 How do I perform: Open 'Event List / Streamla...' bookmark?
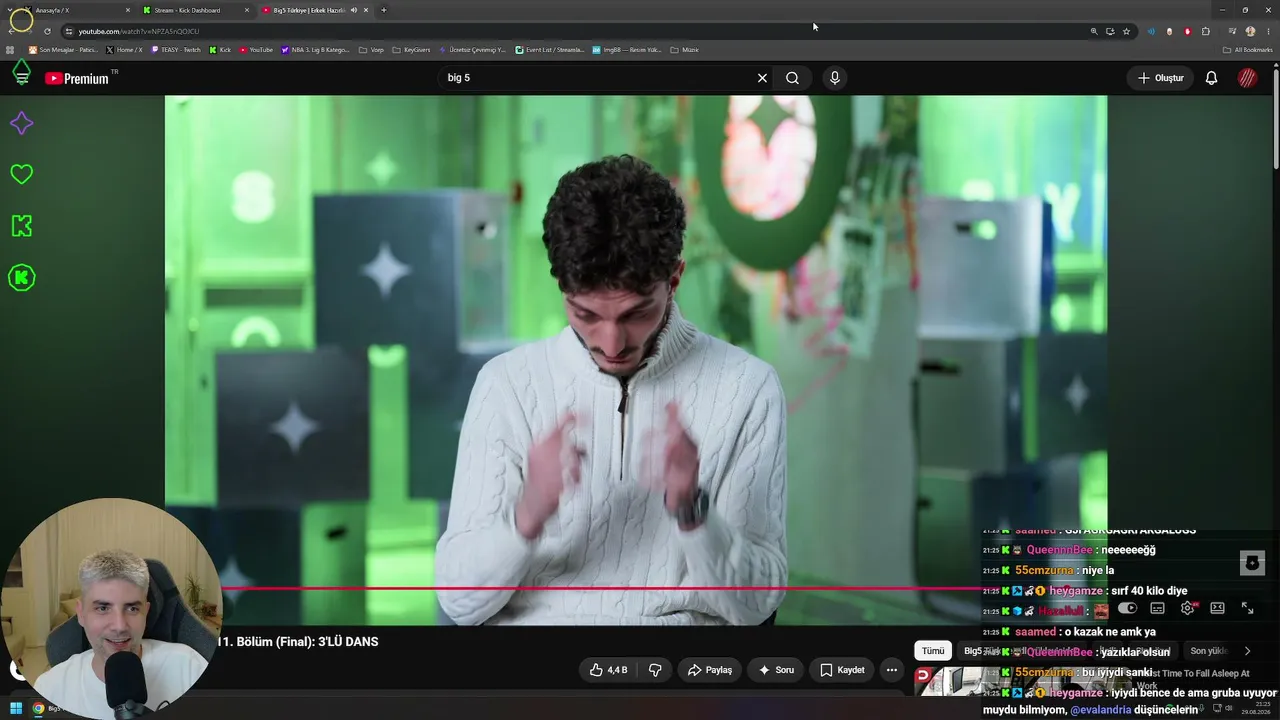pyautogui.click(x=550, y=50)
